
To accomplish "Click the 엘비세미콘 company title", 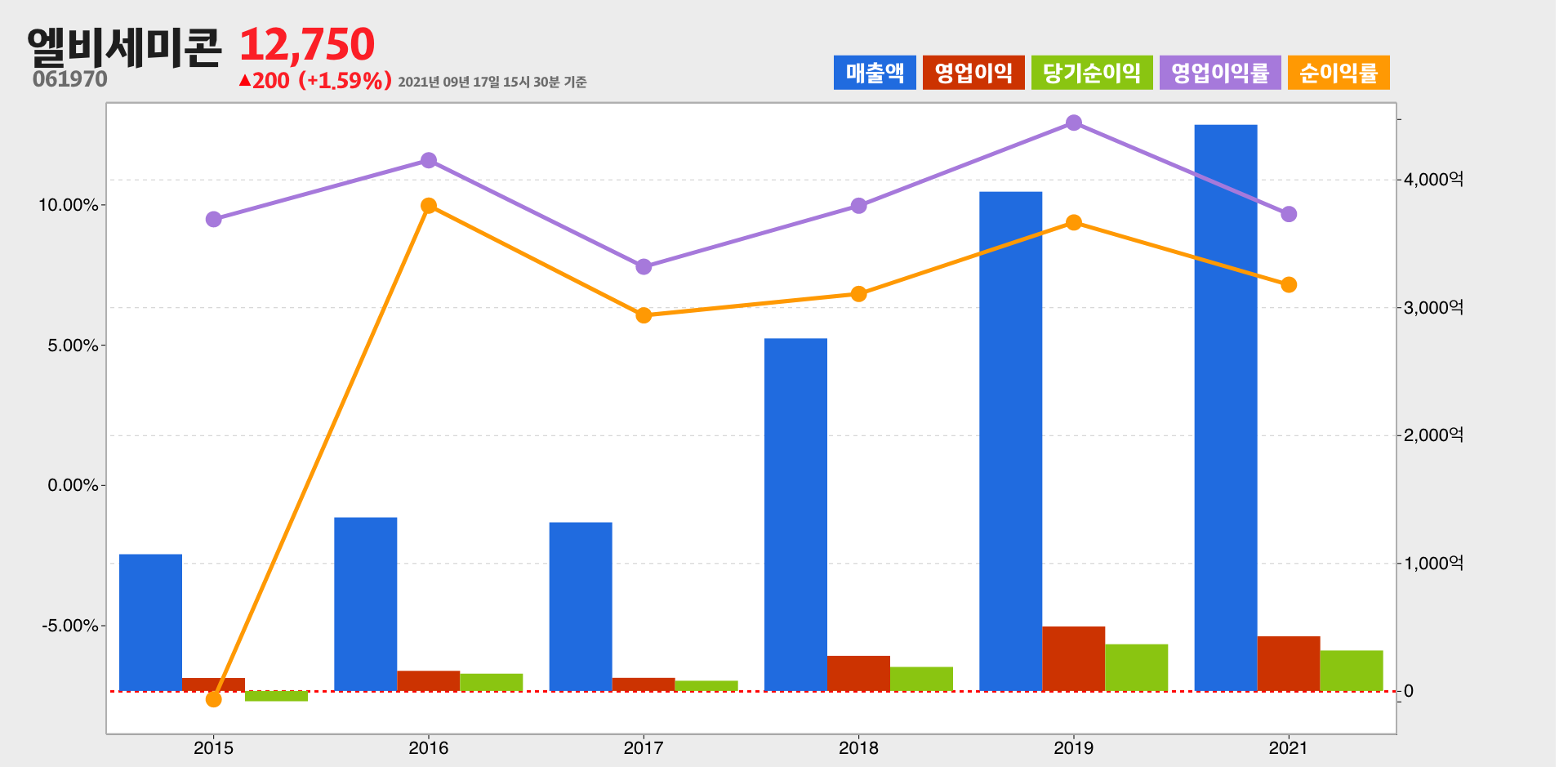I will pyautogui.click(x=124, y=47).
